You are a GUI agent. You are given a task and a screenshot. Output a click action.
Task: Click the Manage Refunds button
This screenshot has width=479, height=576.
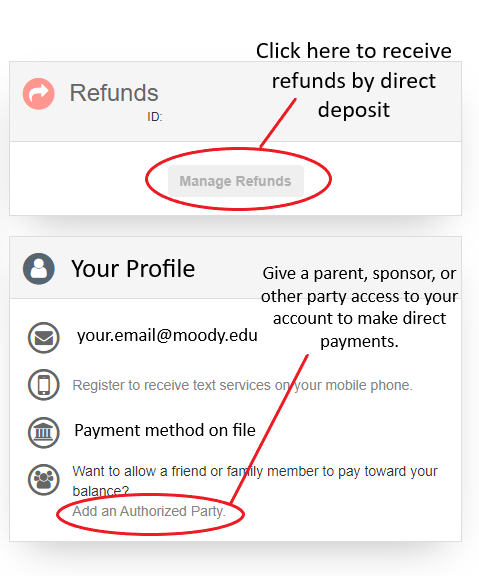(x=236, y=181)
